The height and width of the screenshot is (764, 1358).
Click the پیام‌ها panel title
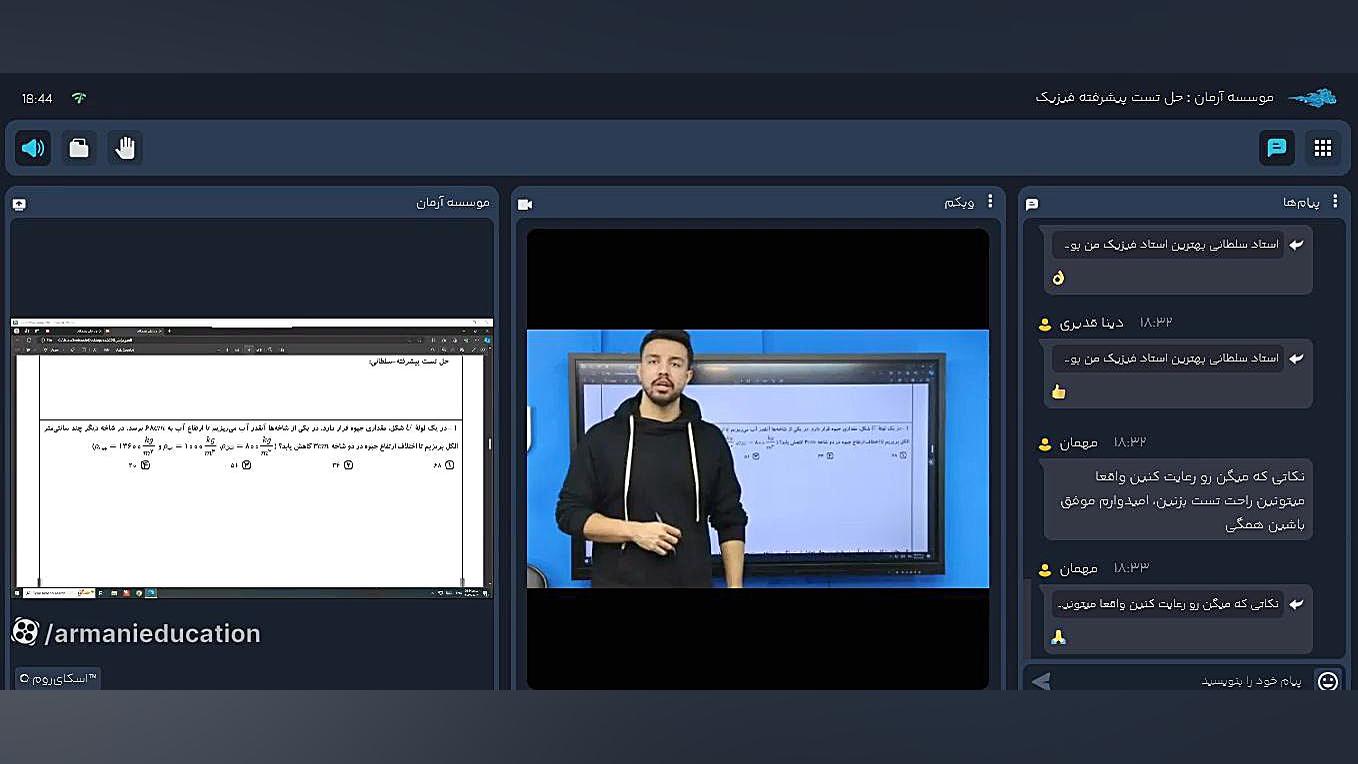click(1301, 202)
